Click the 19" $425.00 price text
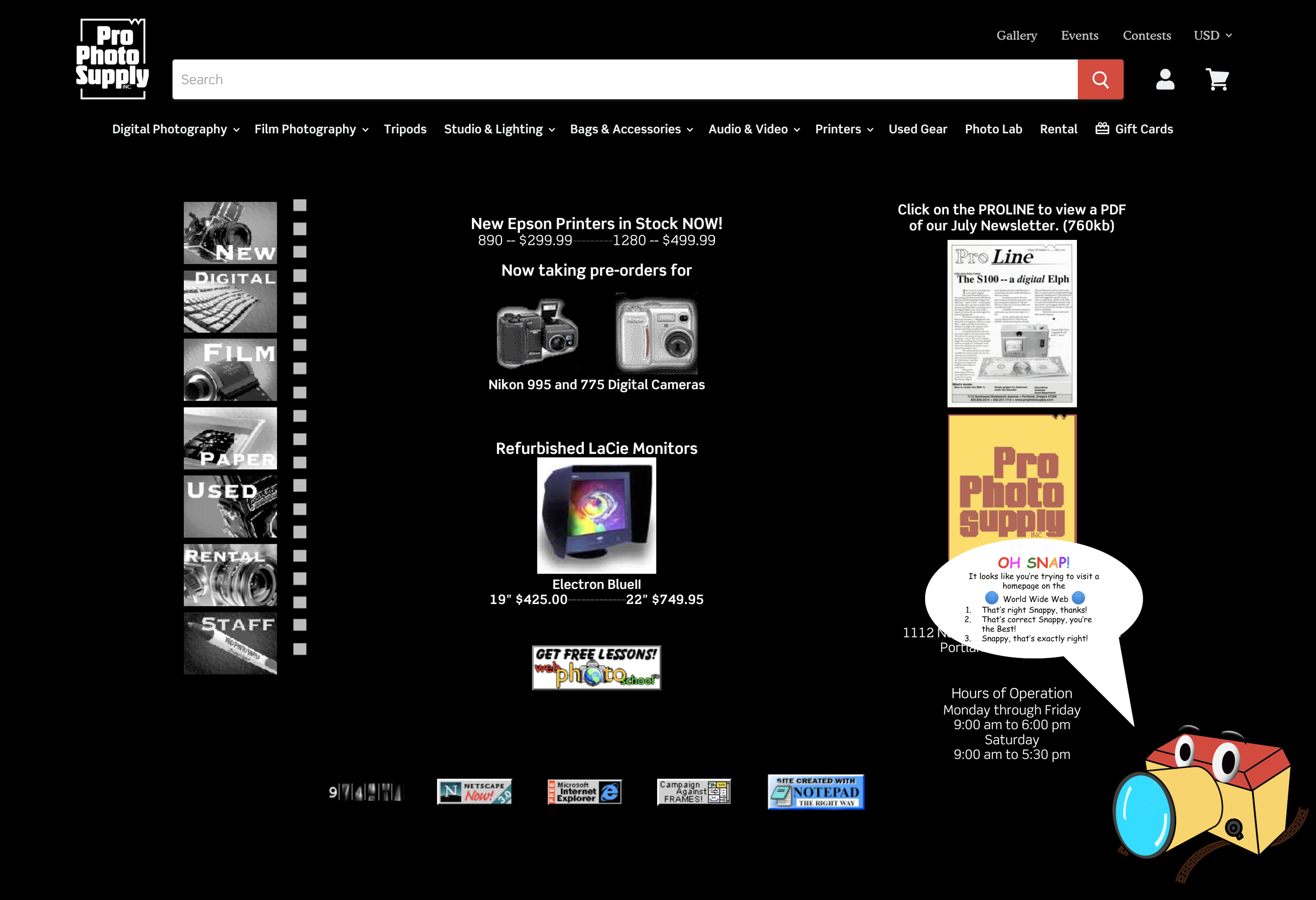 (528, 600)
